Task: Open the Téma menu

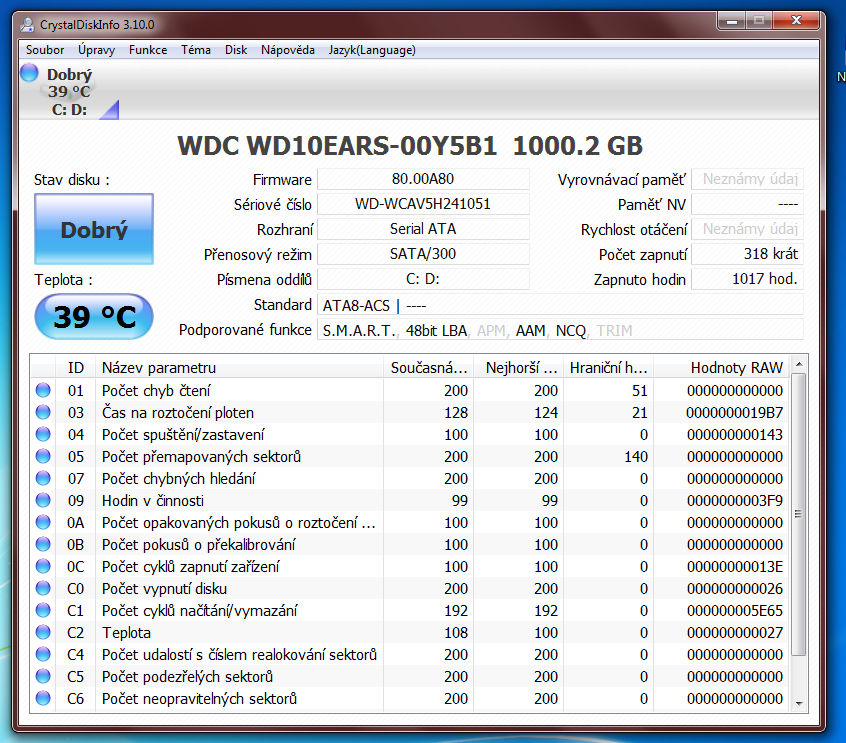Action: point(196,50)
